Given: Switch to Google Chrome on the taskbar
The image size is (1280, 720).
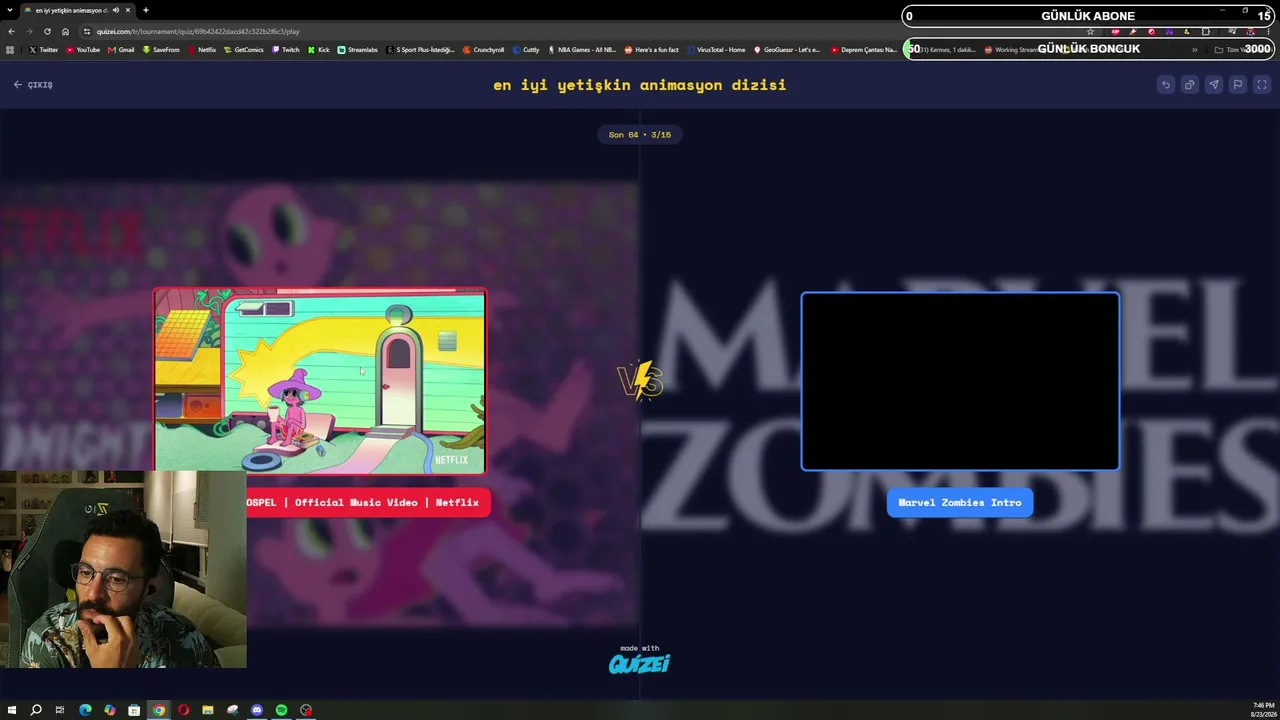Looking at the screenshot, I should 159,710.
